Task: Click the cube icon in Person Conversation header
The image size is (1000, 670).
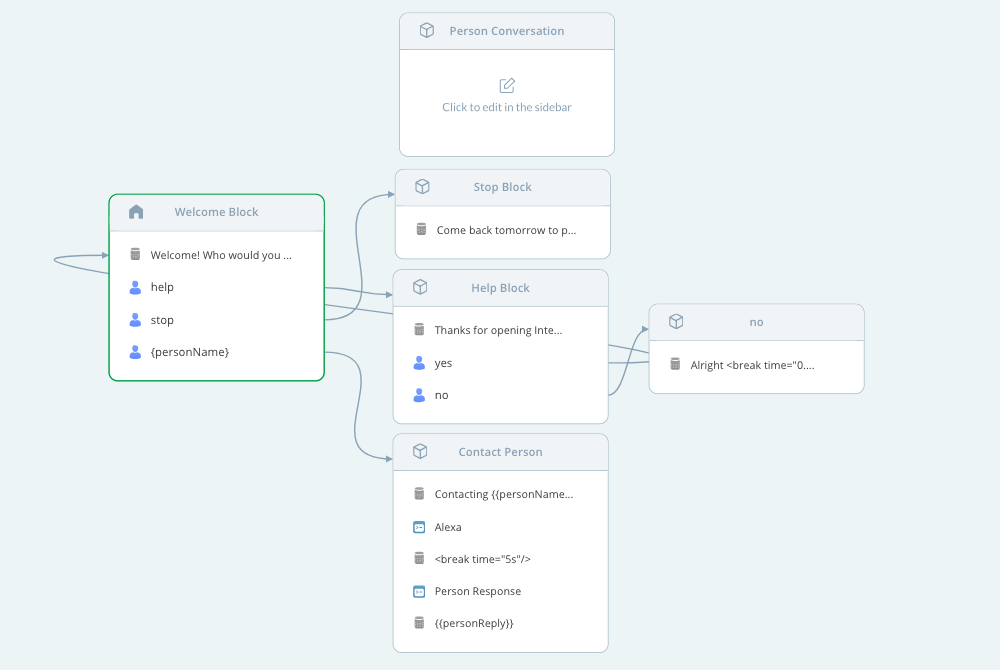Action: coord(427,31)
